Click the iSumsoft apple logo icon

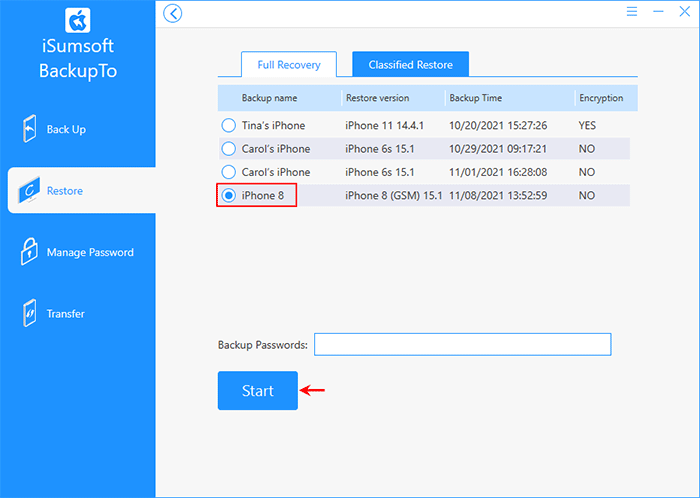tap(78, 20)
